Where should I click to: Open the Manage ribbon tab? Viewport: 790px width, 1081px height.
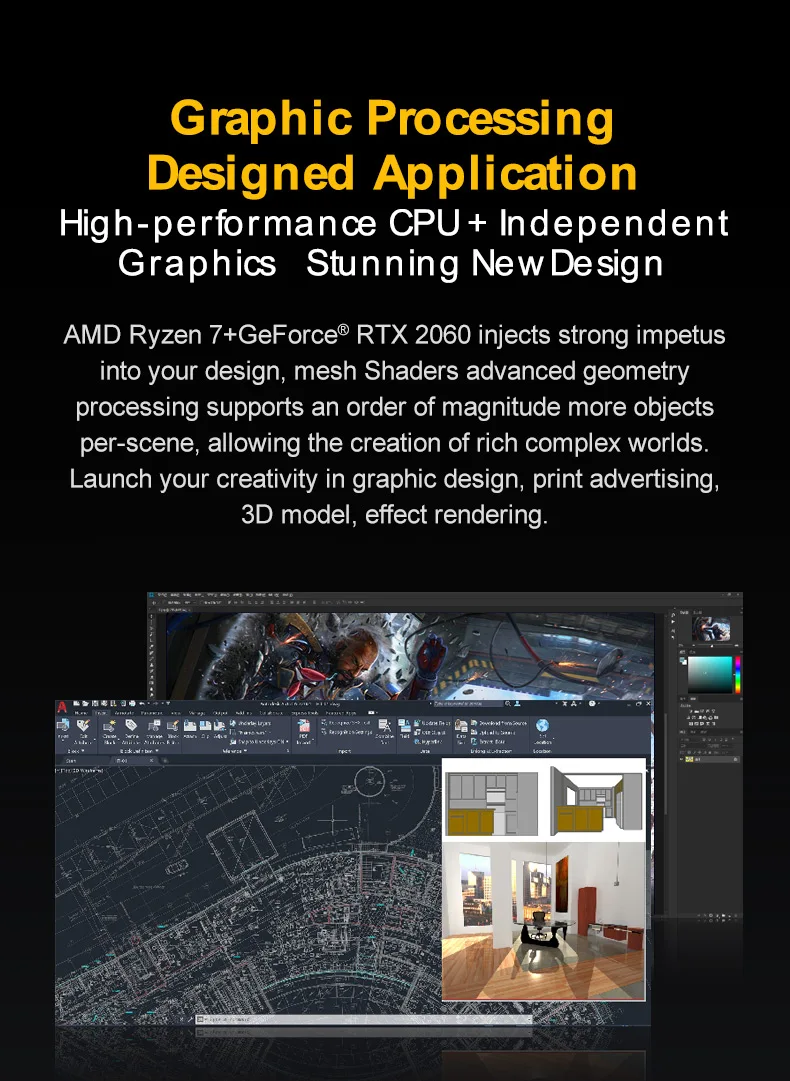click(197, 713)
